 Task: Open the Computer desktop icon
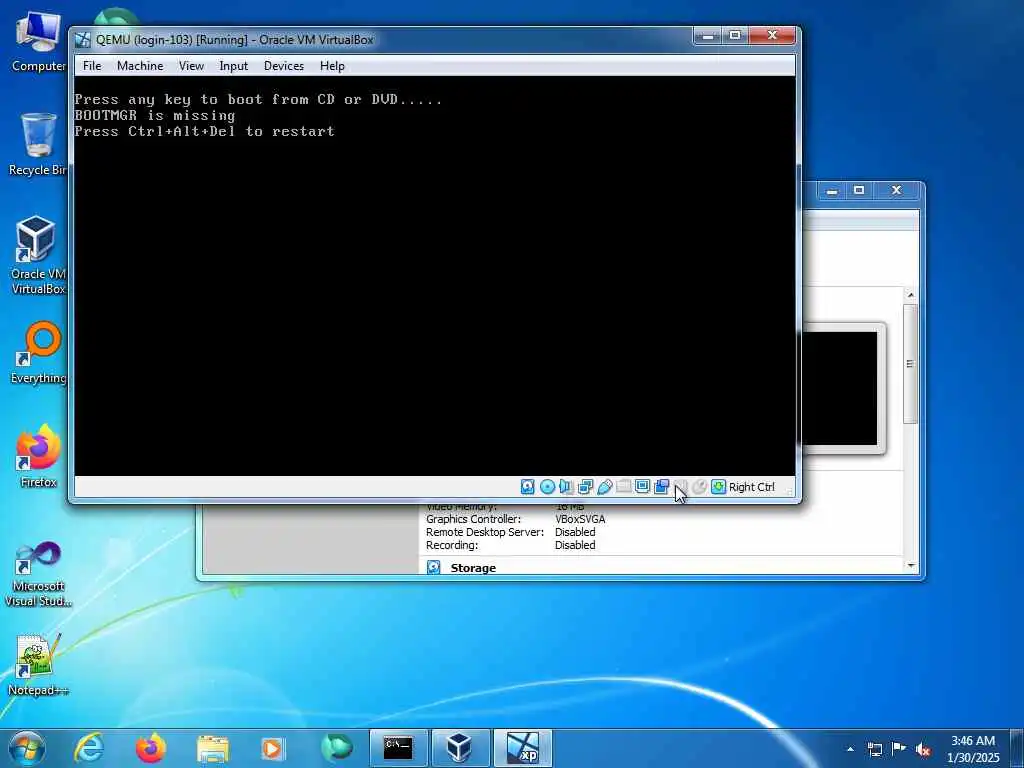pyautogui.click(x=38, y=42)
